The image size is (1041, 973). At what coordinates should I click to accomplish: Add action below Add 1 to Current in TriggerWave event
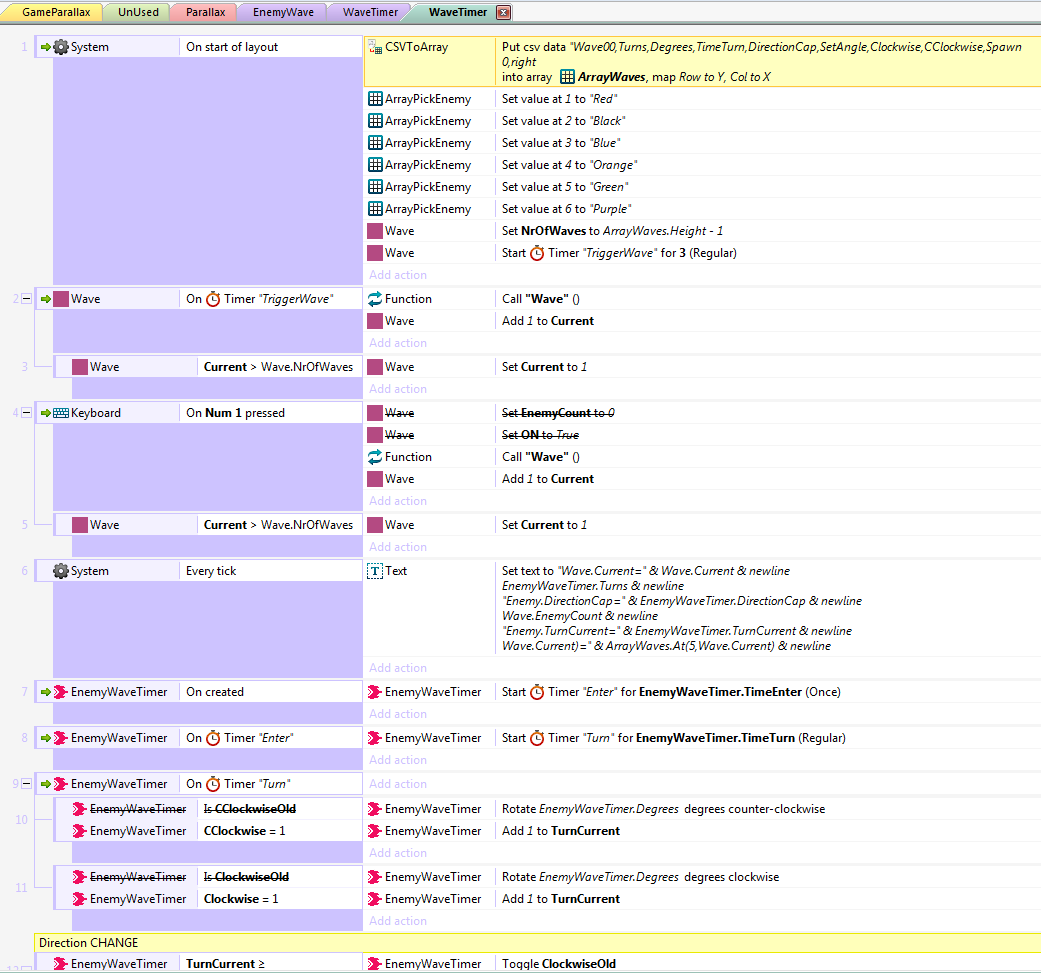398,343
